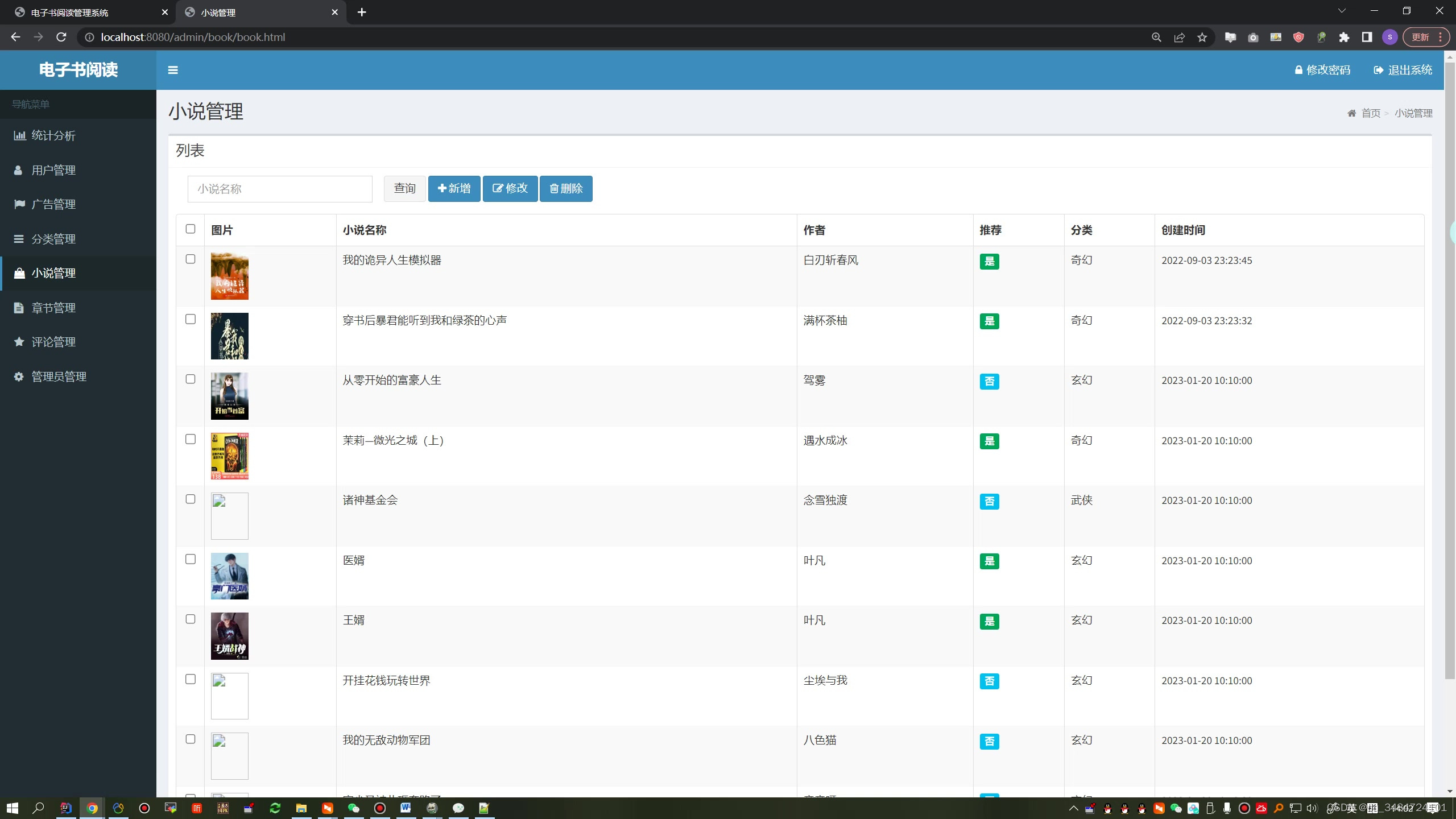The height and width of the screenshot is (819, 1456).
Task: Show hidden system tray icons arrow
Action: pos(1073,808)
